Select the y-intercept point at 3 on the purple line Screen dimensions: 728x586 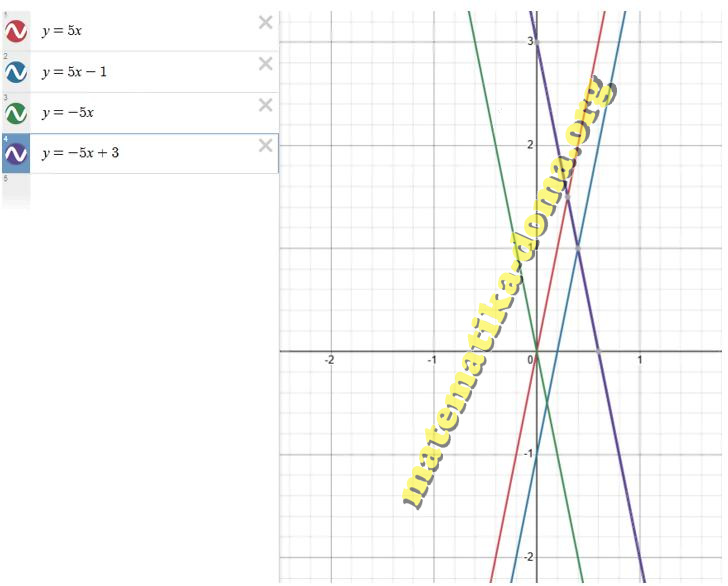(x=537, y=42)
